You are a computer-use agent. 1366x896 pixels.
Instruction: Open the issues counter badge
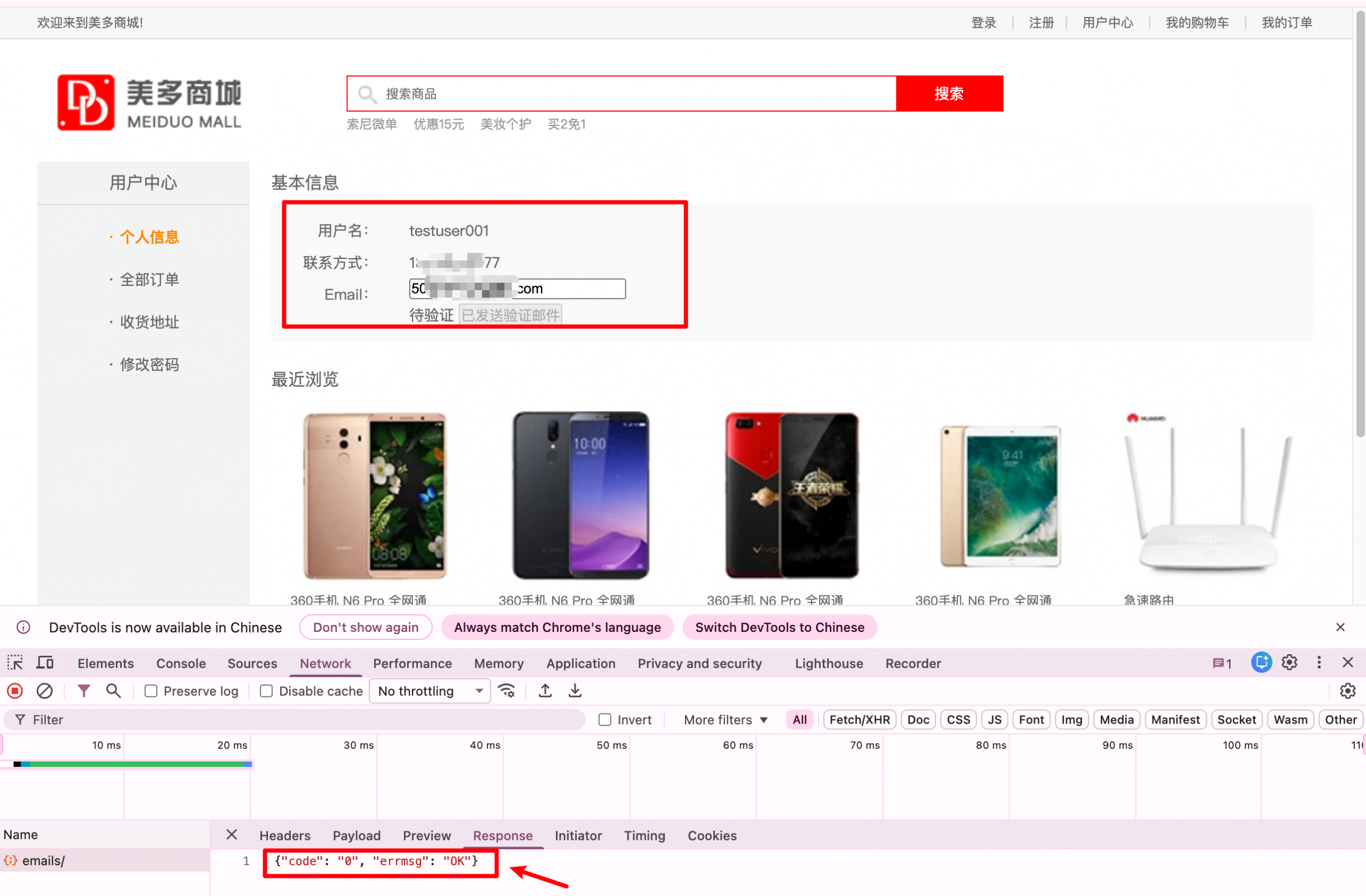[x=1222, y=663]
